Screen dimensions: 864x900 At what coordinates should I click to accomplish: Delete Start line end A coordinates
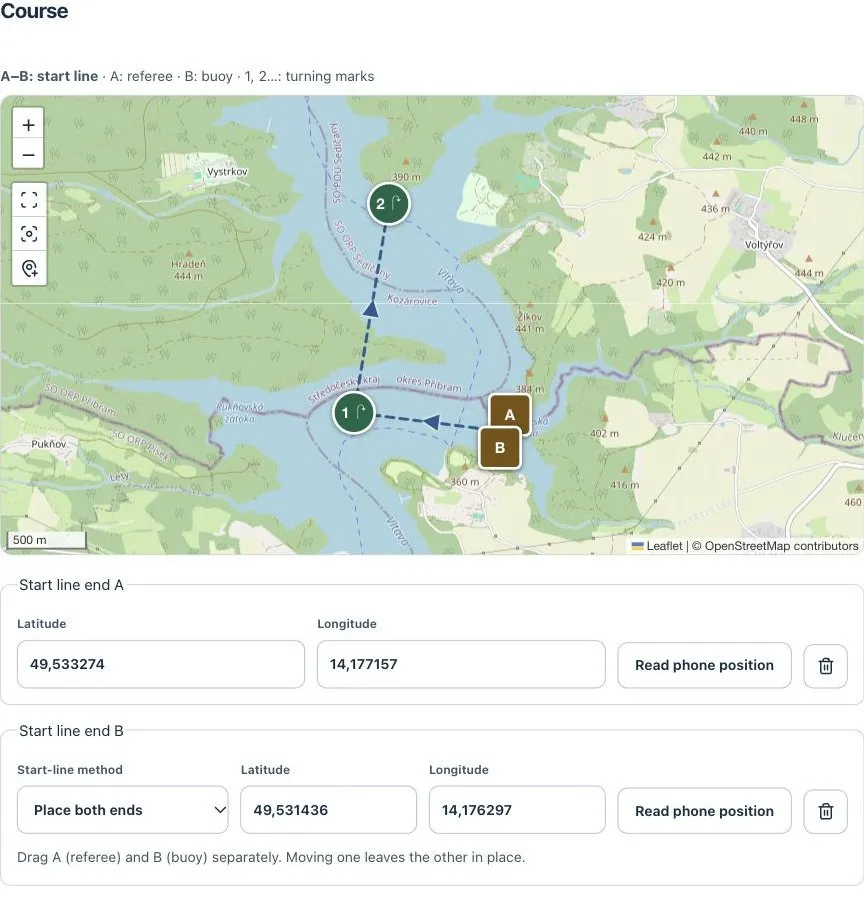(x=826, y=665)
